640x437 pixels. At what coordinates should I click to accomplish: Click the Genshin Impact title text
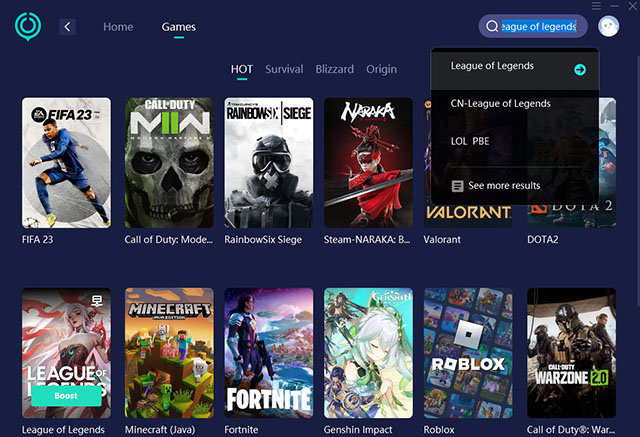pos(358,430)
